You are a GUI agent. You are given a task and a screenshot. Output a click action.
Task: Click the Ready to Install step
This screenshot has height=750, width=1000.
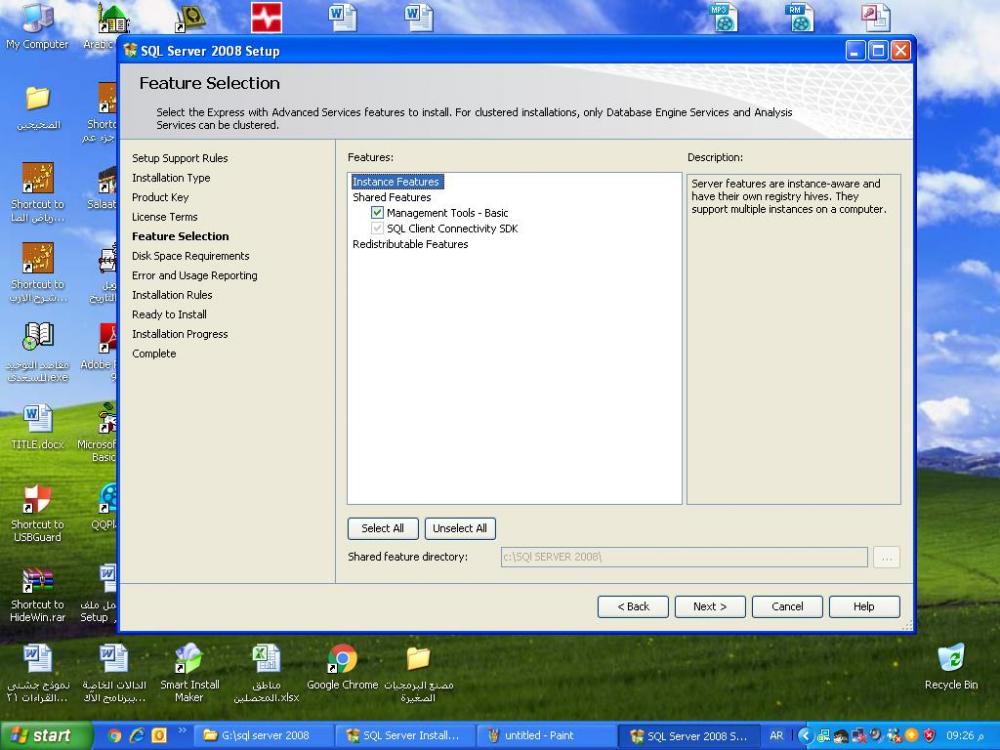pos(169,314)
